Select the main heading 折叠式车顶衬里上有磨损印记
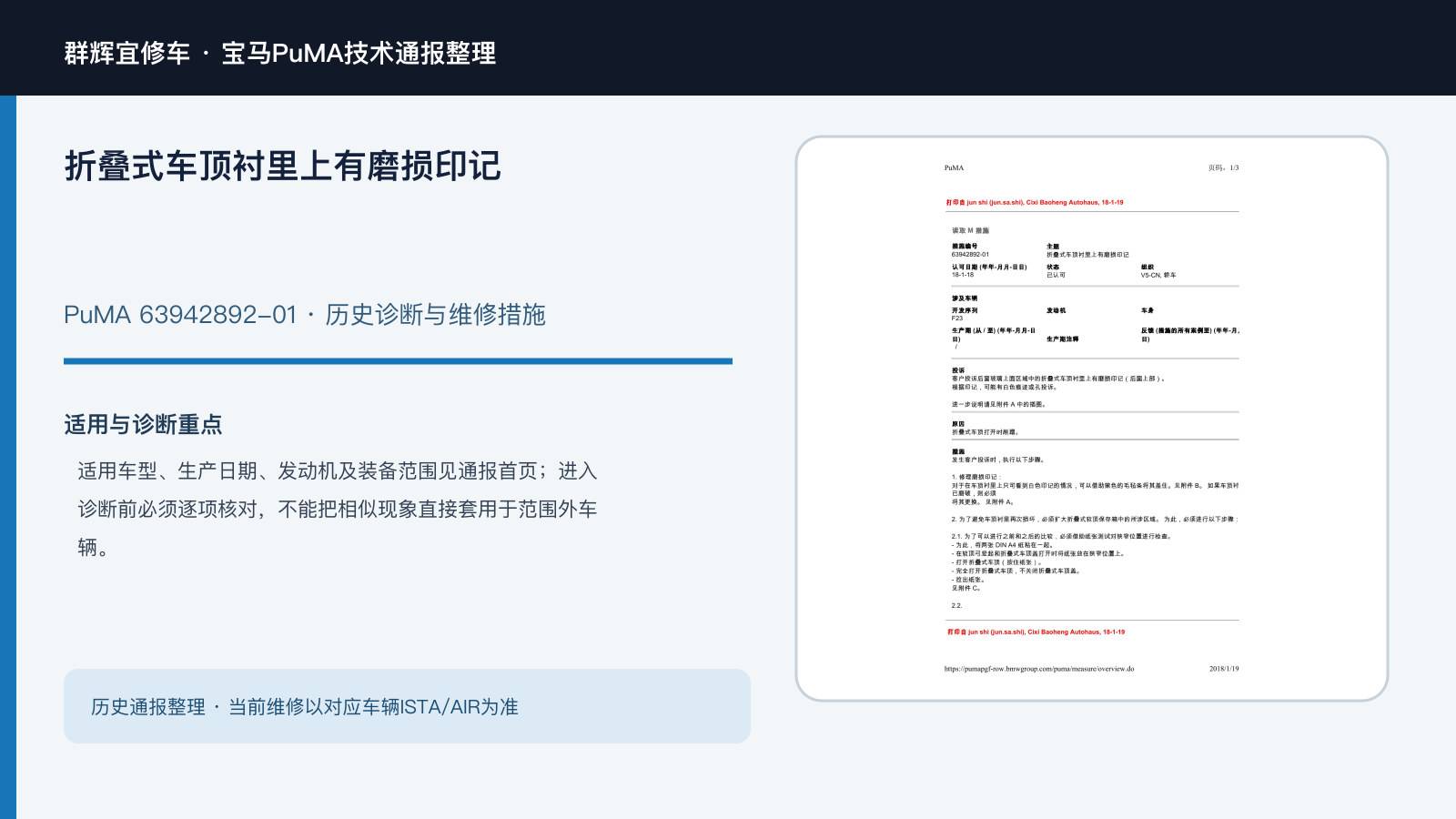Image resolution: width=1456 pixels, height=819 pixels. point(282,166)
